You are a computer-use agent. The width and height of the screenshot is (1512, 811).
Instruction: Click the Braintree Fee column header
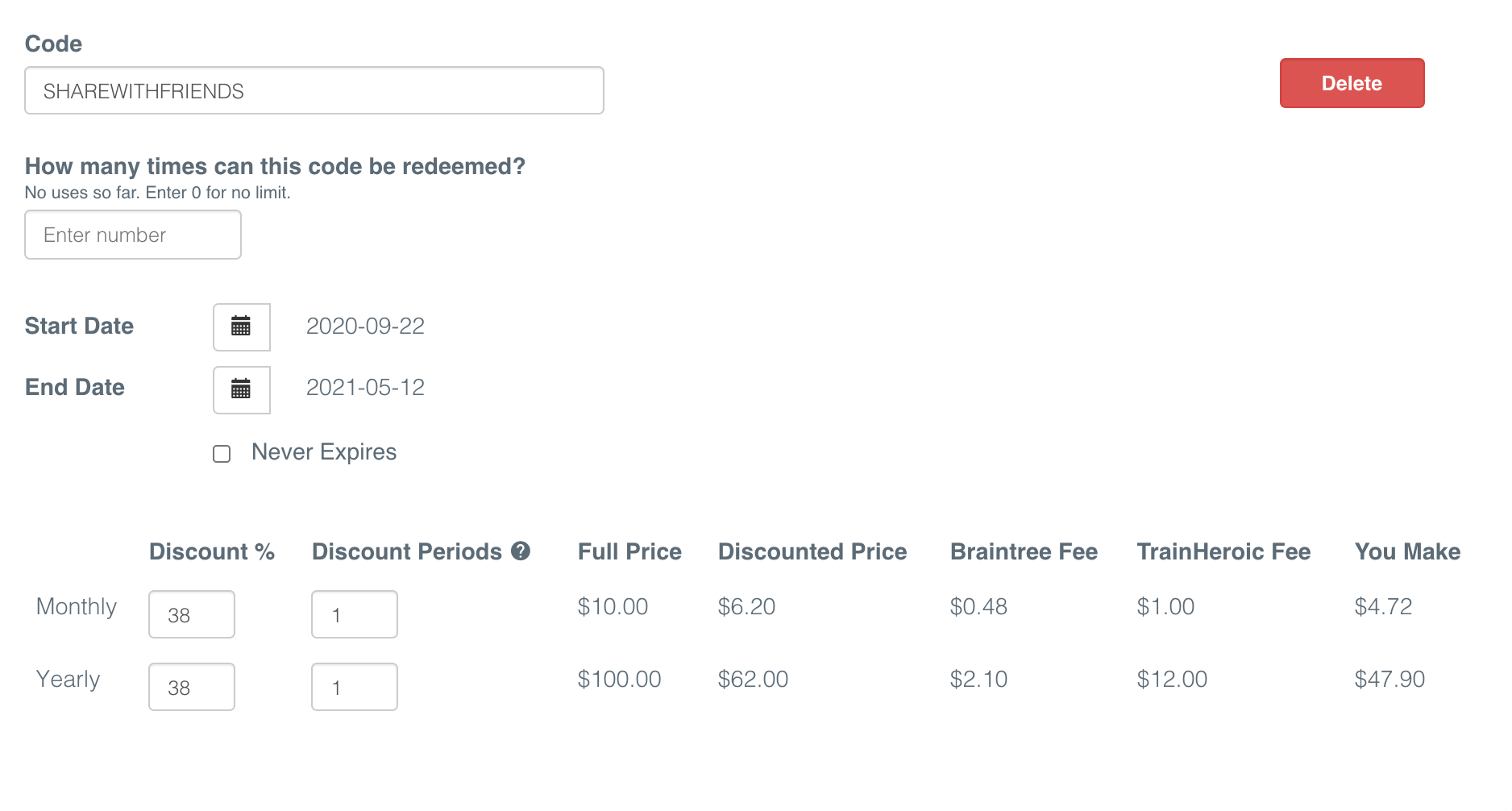(x=1024, y=551)
